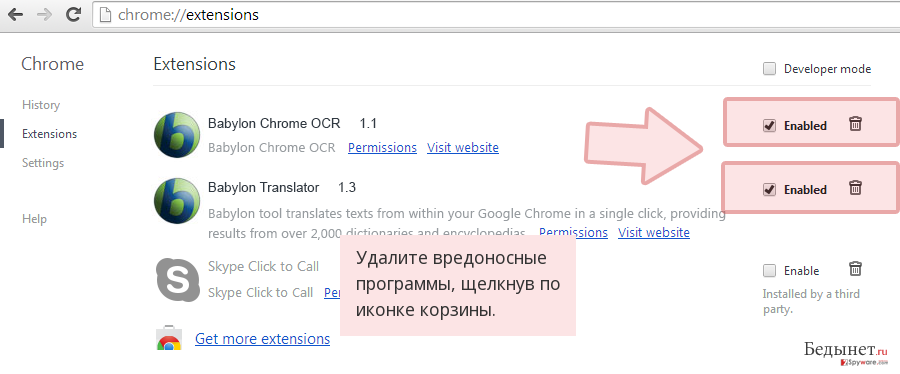Image resolution: width=900 pixels, height=374 pixels.
Task: Check Enable for Skype Click to Call
Action: tap(769, 270)
